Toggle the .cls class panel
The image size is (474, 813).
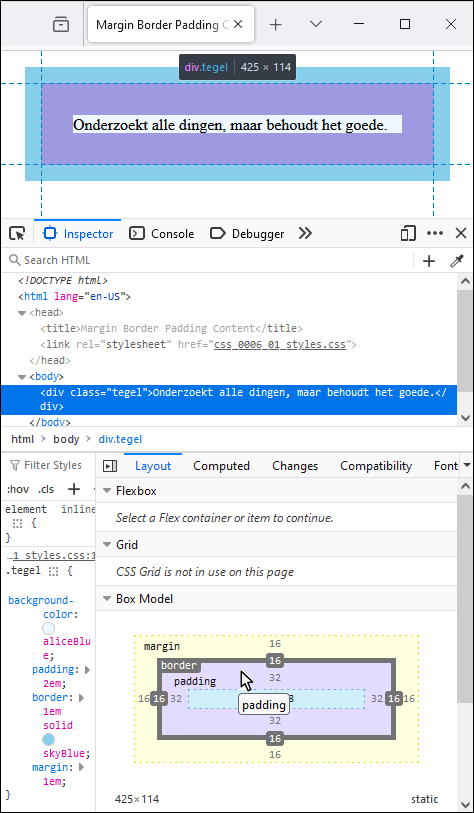pyautogui.click(x=46, y=489)
